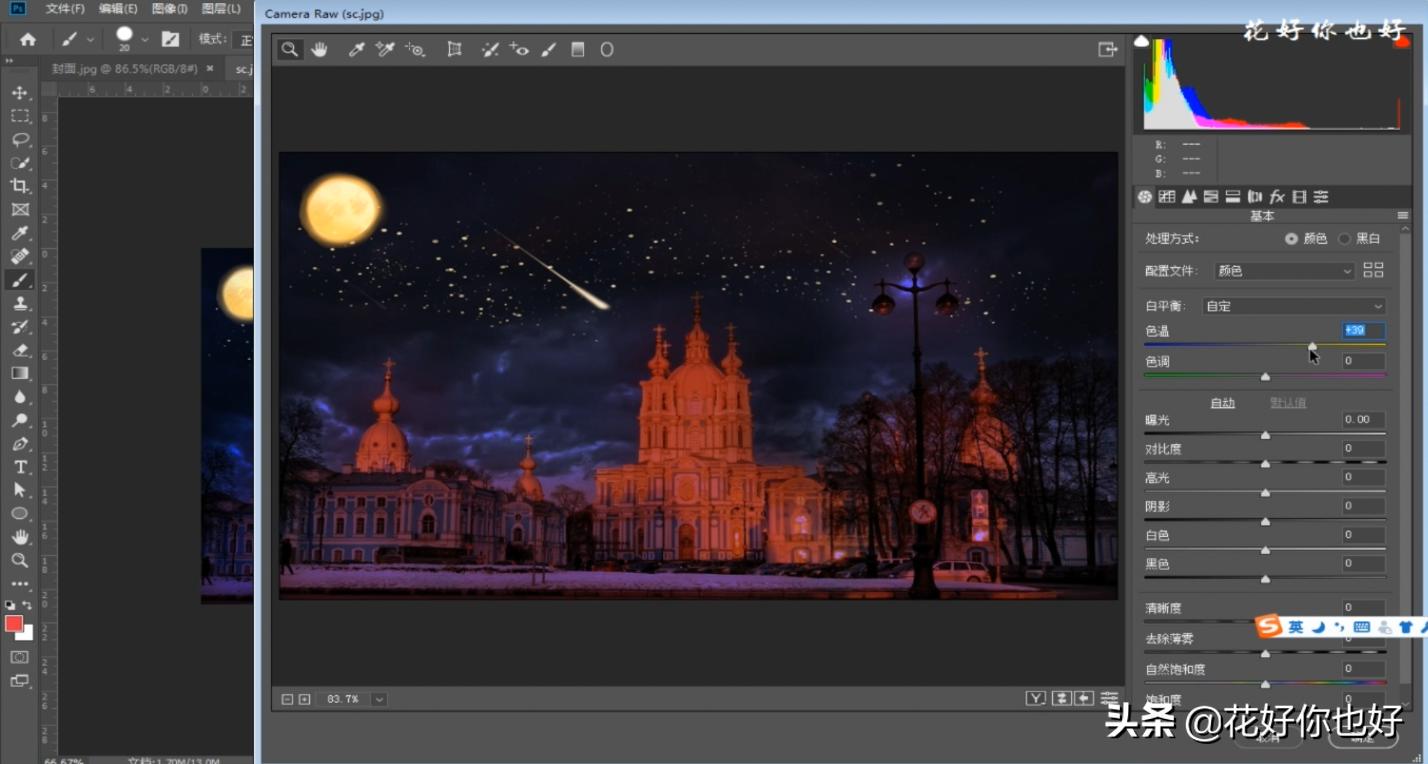The image size is (1428, 764).
Task: Select the Graduated Filter tool
Action: click(x=577, y=49)
